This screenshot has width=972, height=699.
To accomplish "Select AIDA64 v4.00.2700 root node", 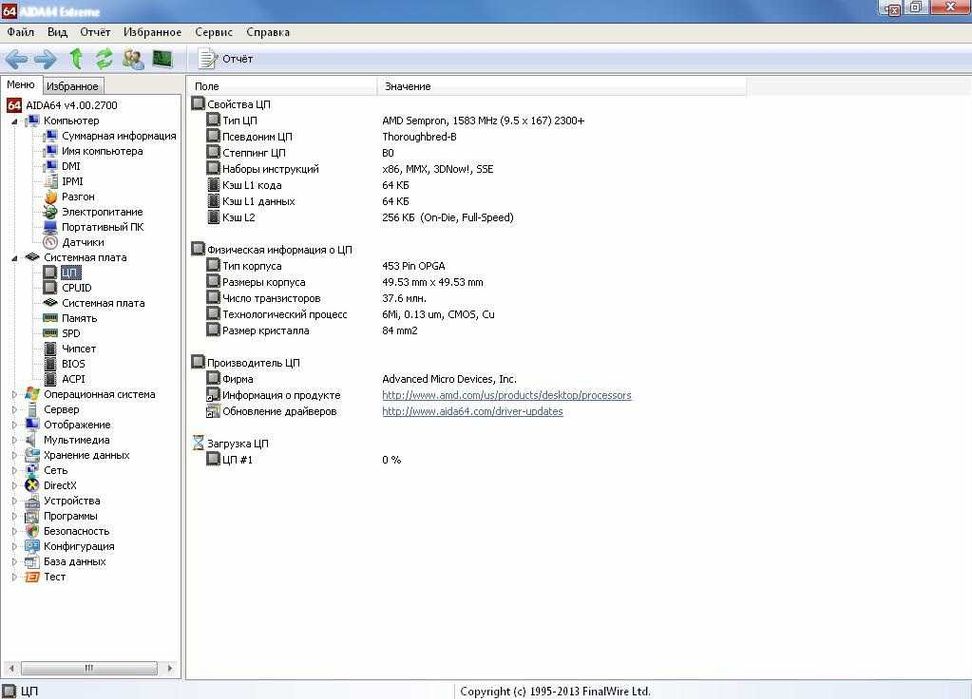I will [x=71, y=105].
